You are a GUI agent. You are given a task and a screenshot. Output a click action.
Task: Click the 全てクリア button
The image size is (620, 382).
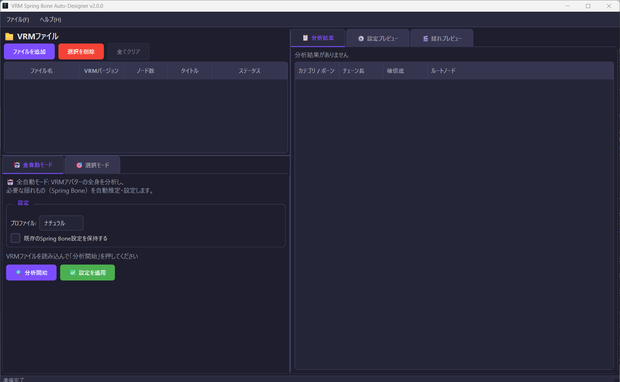click(129, 51)
